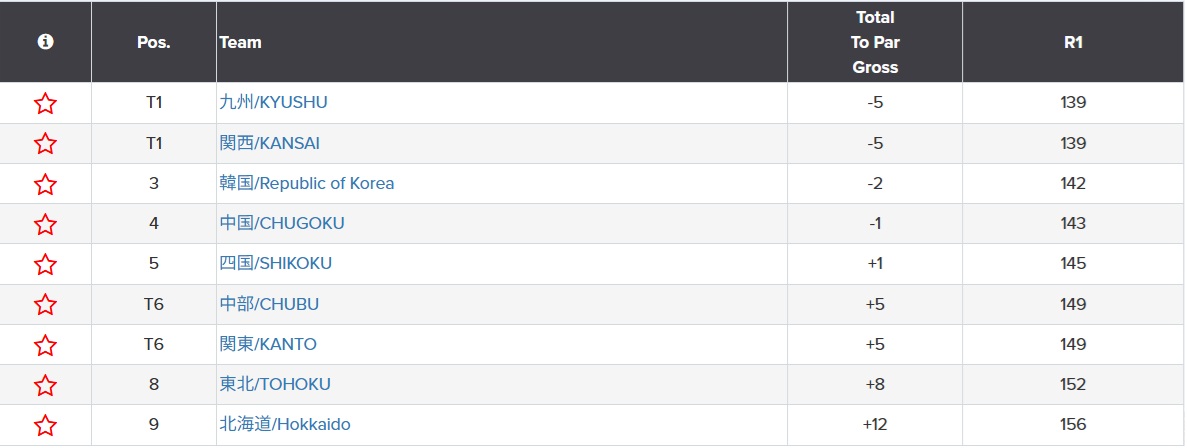Click the R1 column header

[1073, 42]
